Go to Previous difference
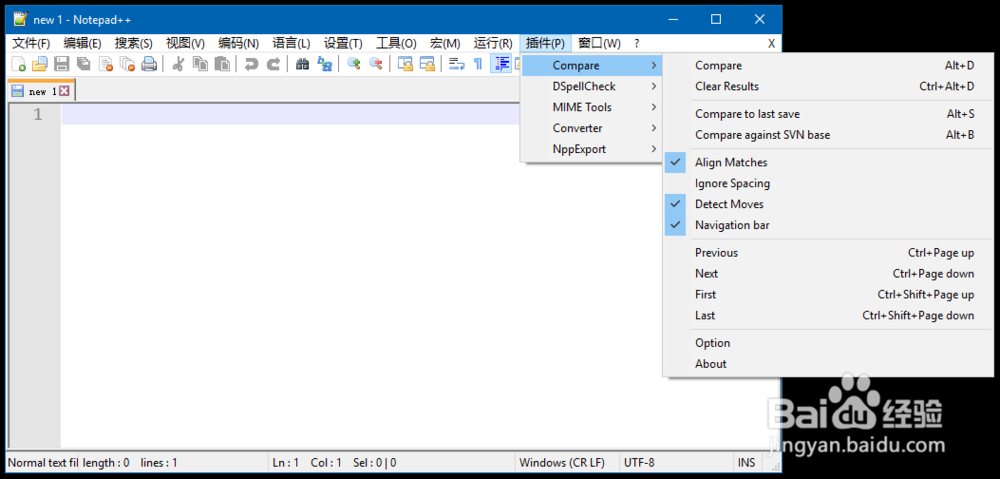The height and width of the screenshot is (479, 1000). 829,253
